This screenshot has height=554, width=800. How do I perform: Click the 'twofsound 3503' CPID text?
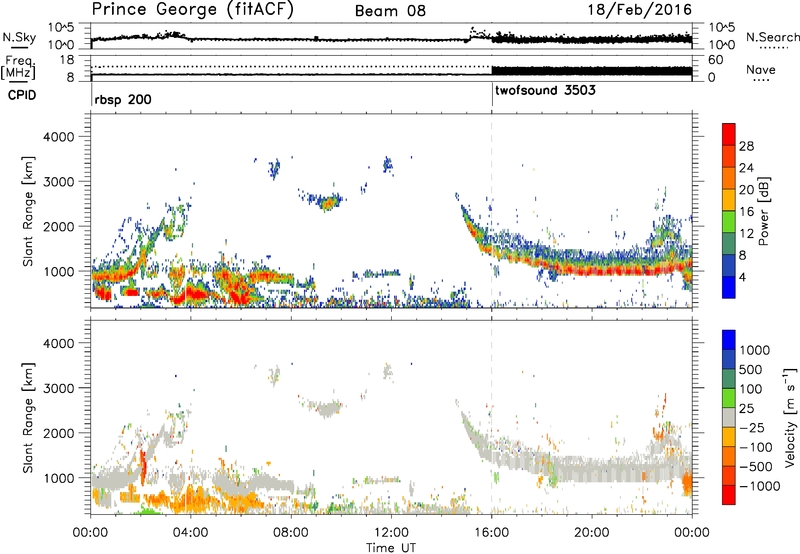click(x=545, y=91)
